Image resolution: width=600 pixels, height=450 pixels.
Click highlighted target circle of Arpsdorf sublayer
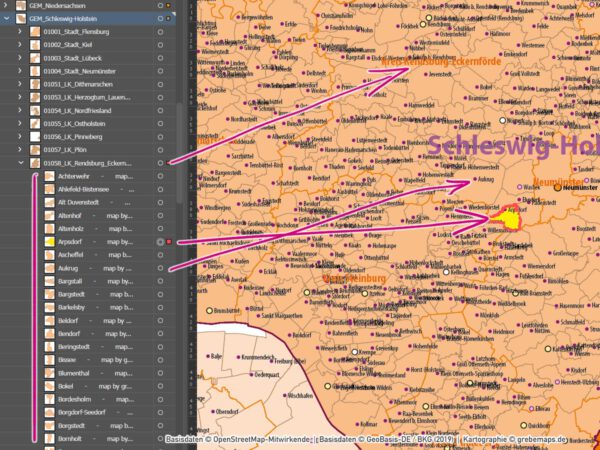(x=160, y=242)
